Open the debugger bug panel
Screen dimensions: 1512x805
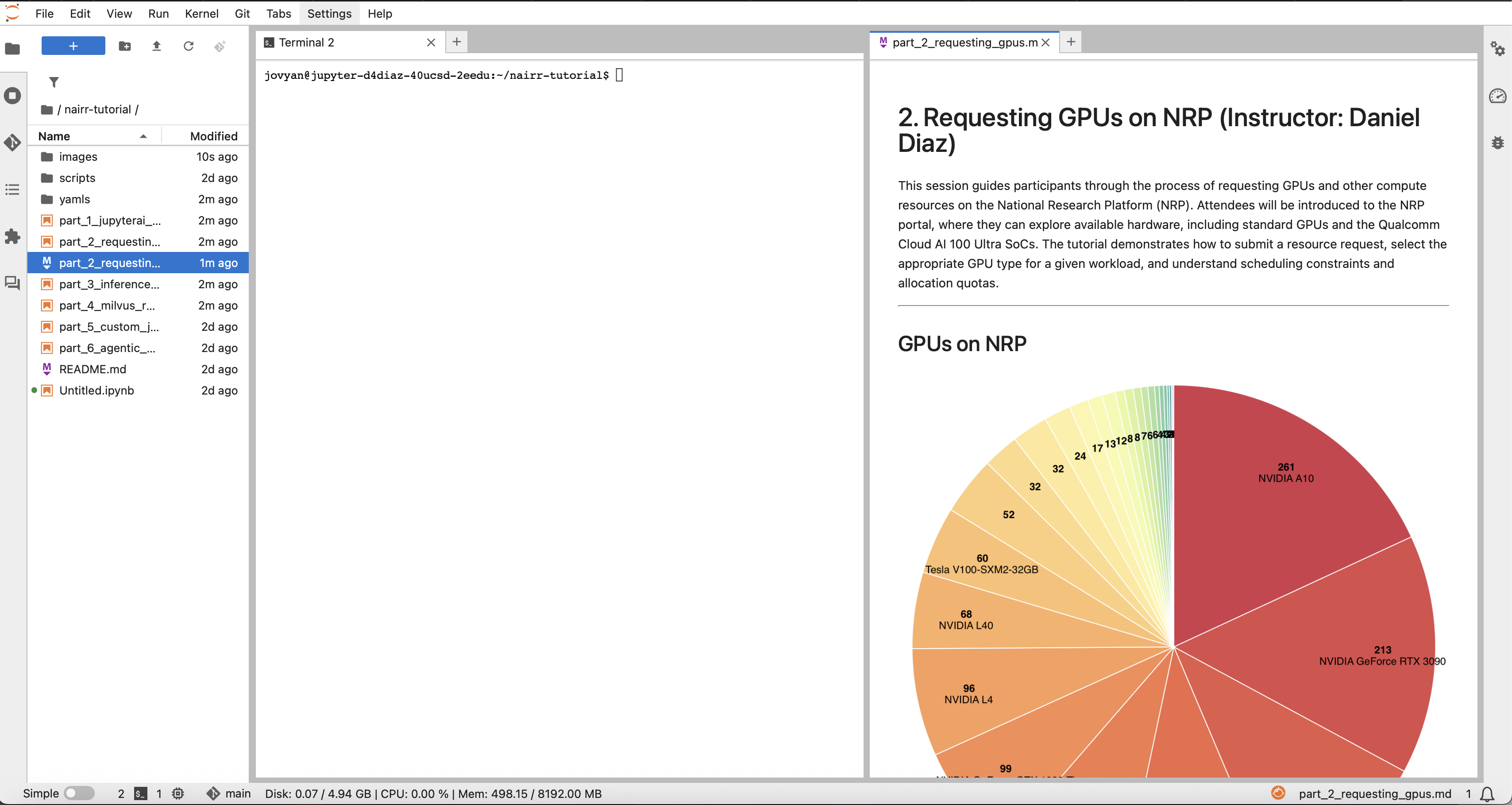(x=1498, y=143)
